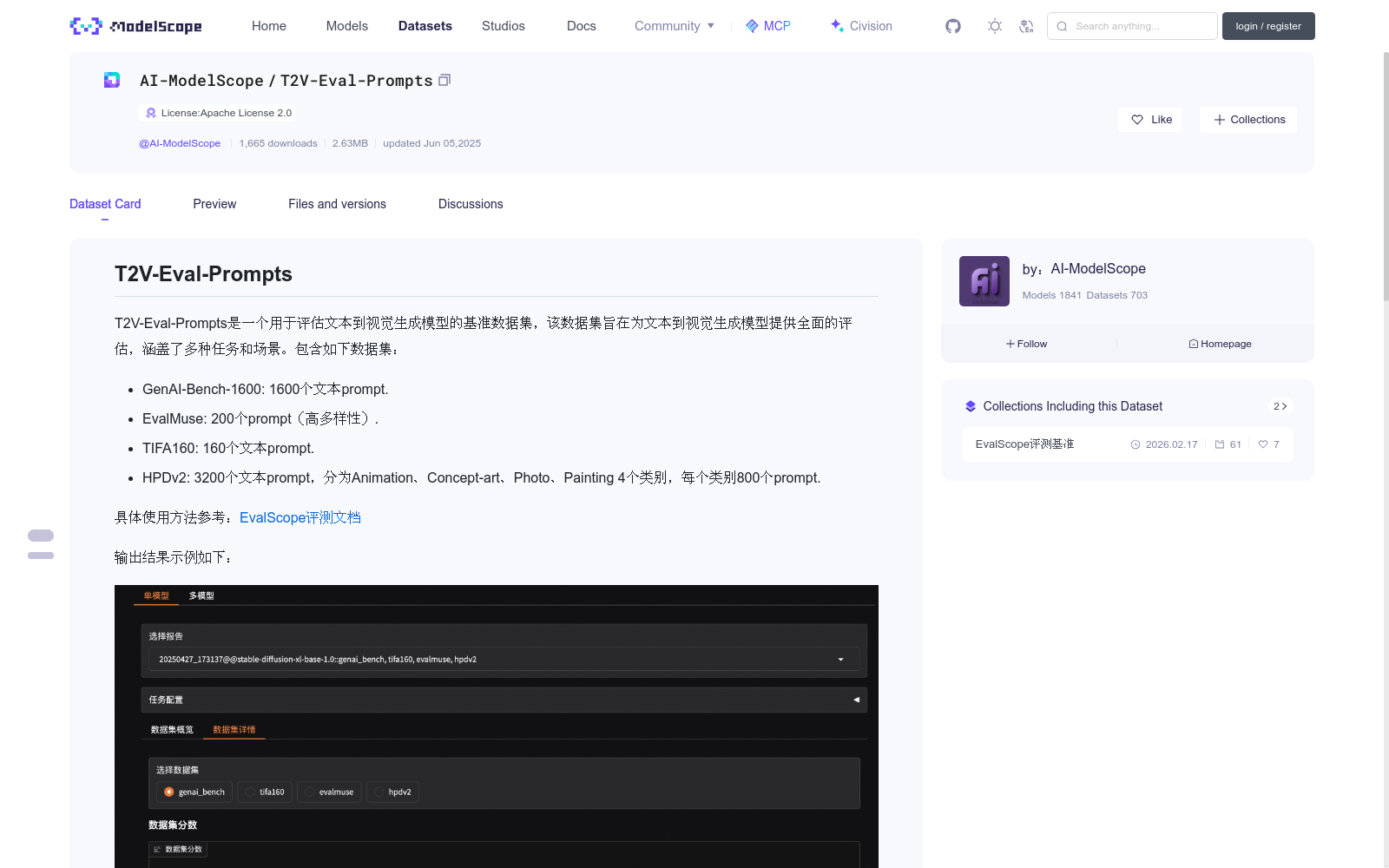Click the 2026.02.17 date in collection row
This screenshot has height=868, width=1389.
(x=1171, y=444)
